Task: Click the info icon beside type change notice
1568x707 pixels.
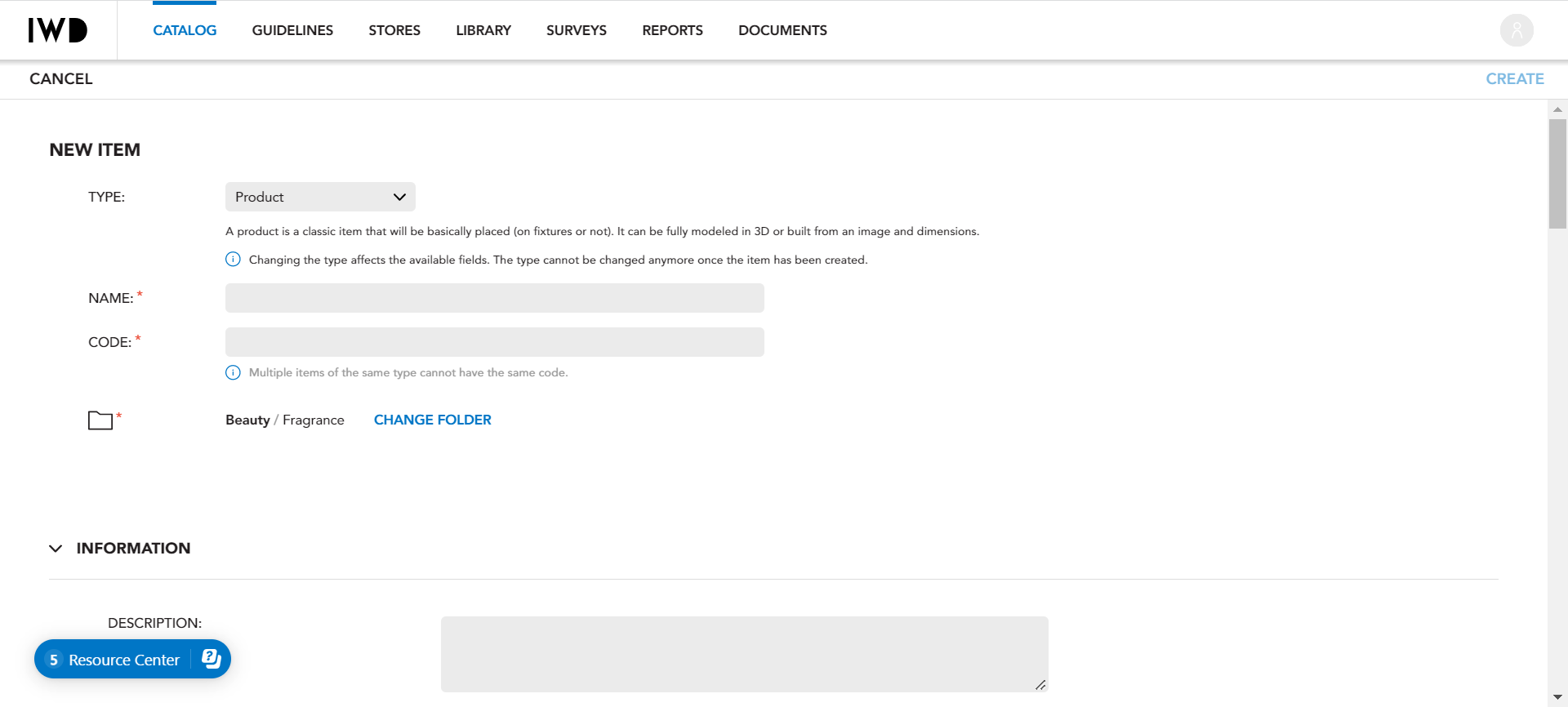Action: pyautogui.click(x=233, y=260)
